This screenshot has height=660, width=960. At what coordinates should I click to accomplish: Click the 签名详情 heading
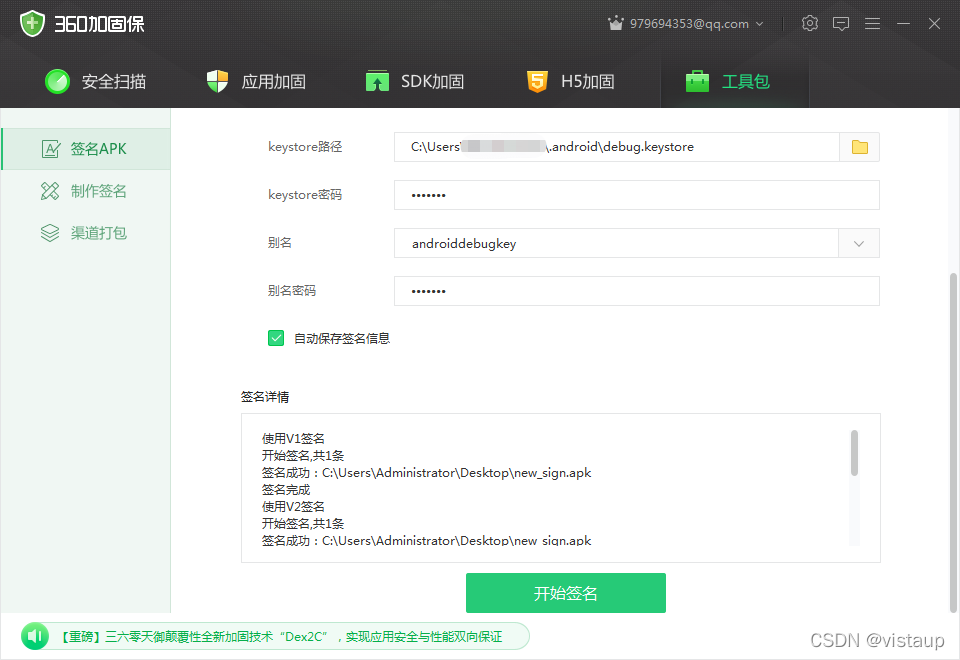click(265, 397)
